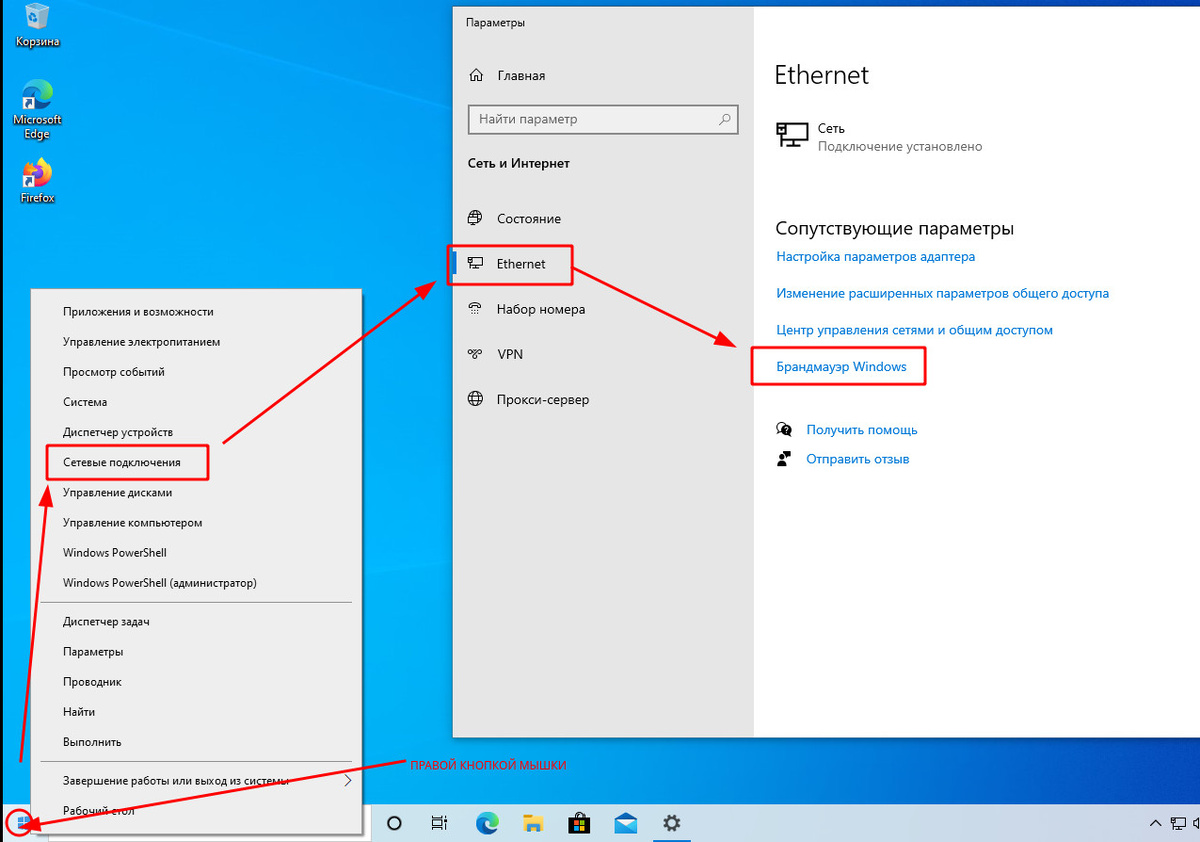Launch Edge from the taskbar
The height and width of the screenshot is (842, 1200).
pos(487,824)
